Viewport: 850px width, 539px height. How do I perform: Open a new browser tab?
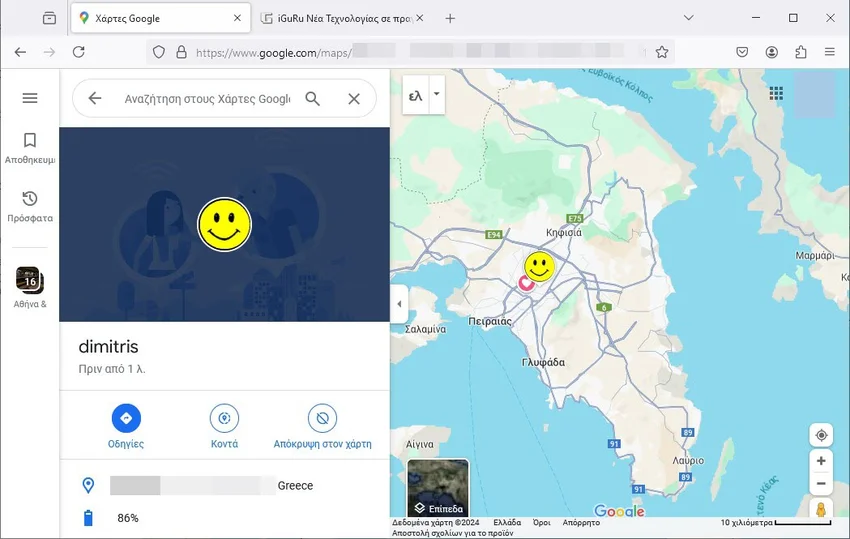450,18
